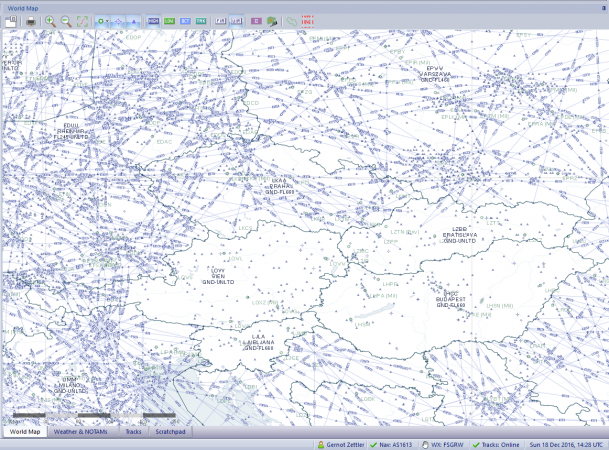
Task: Click the map layers icon near LIVE
Action: pyautogui.click(x=271, y=20)
